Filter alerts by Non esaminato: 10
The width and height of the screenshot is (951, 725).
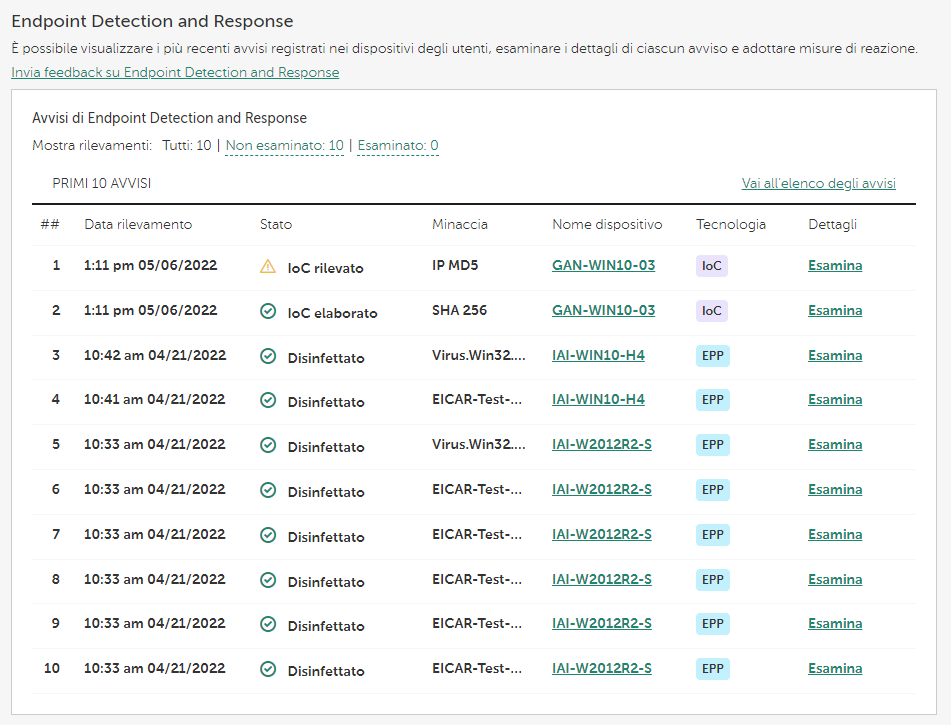[x=284, y=146]
